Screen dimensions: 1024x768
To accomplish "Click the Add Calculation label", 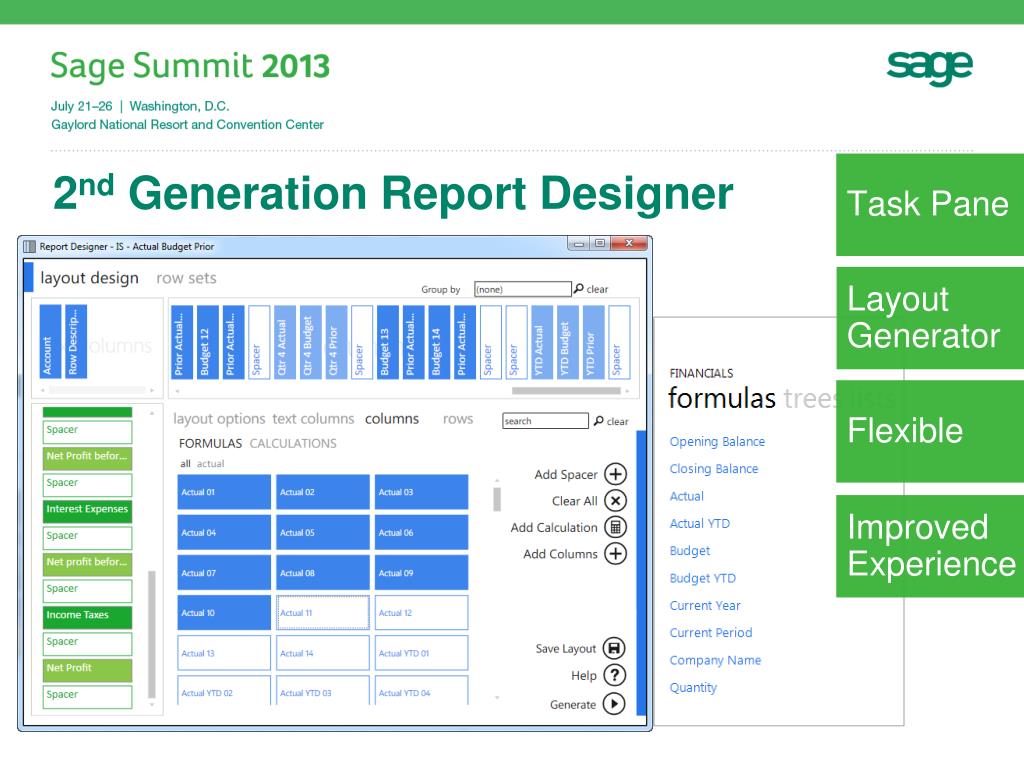I will [x=554, y=528].
